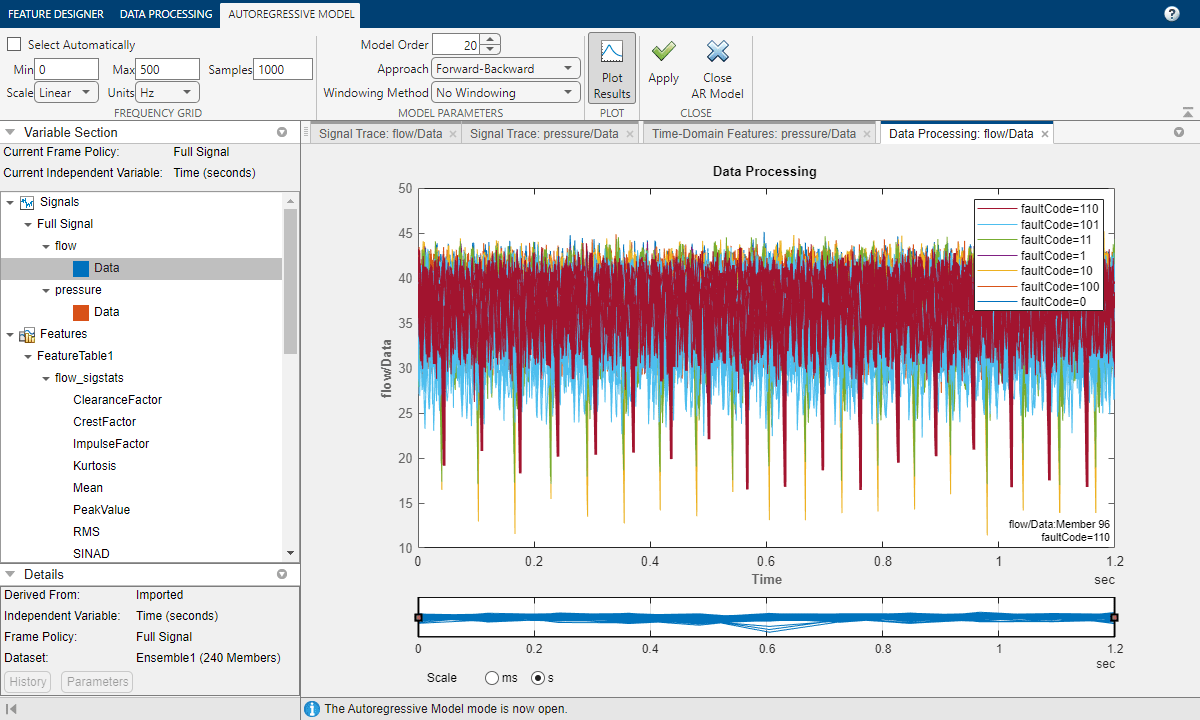Select the ms scale radio button

(492, 678)
